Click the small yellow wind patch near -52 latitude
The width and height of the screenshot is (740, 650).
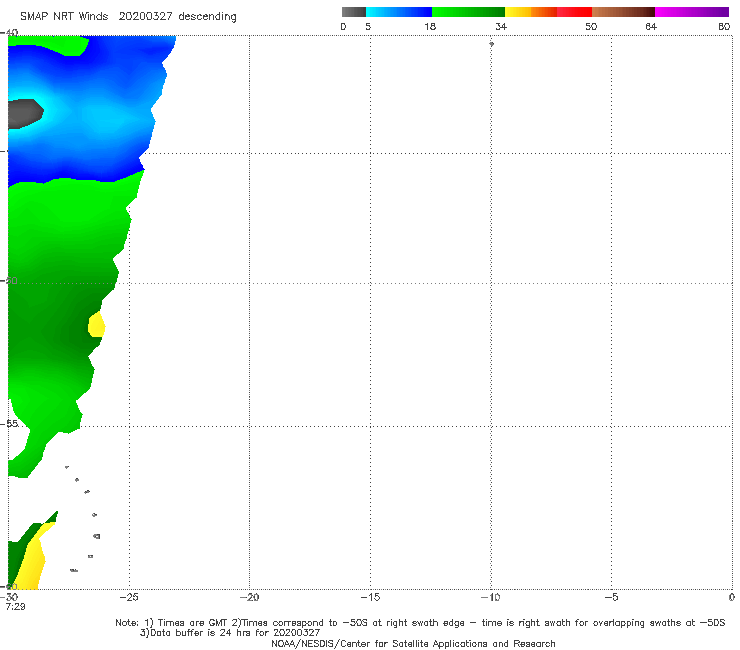click(96, 324)
